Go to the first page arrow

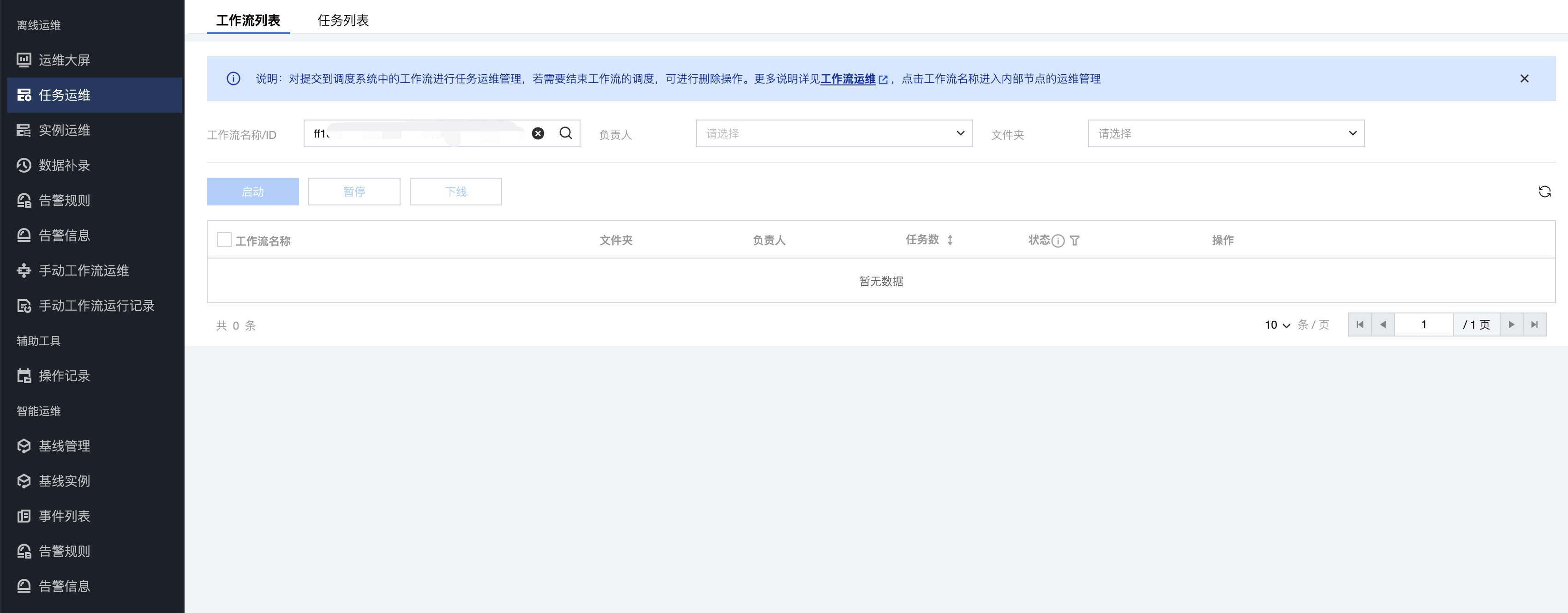pyautogui.click(x=1359, y=325)
